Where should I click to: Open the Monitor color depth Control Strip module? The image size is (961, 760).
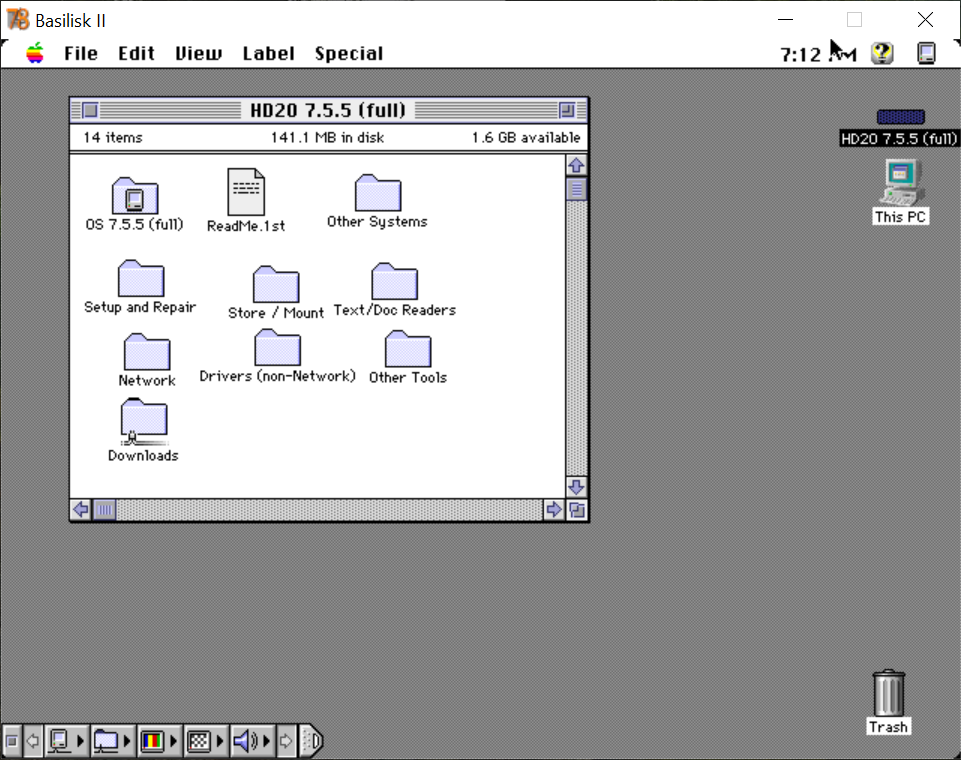pos(159,741)
